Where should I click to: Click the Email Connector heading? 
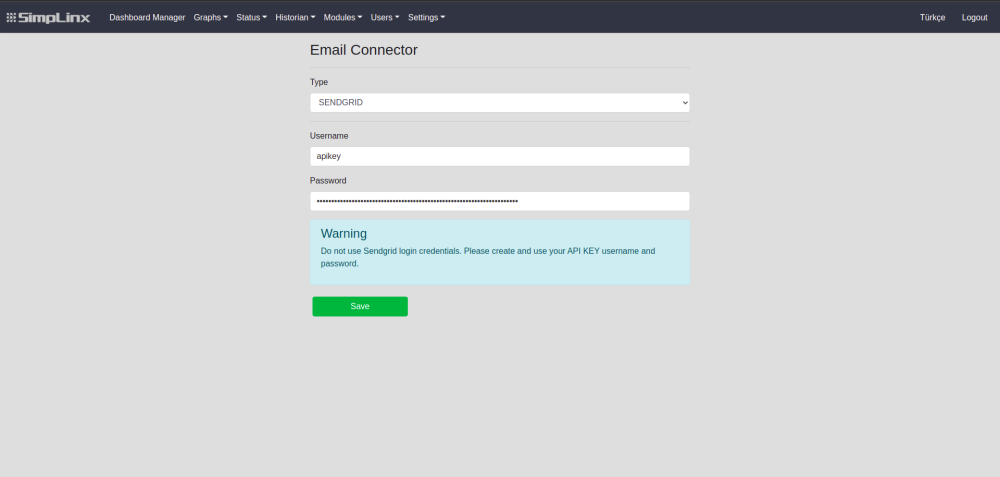tap(364, 50)
